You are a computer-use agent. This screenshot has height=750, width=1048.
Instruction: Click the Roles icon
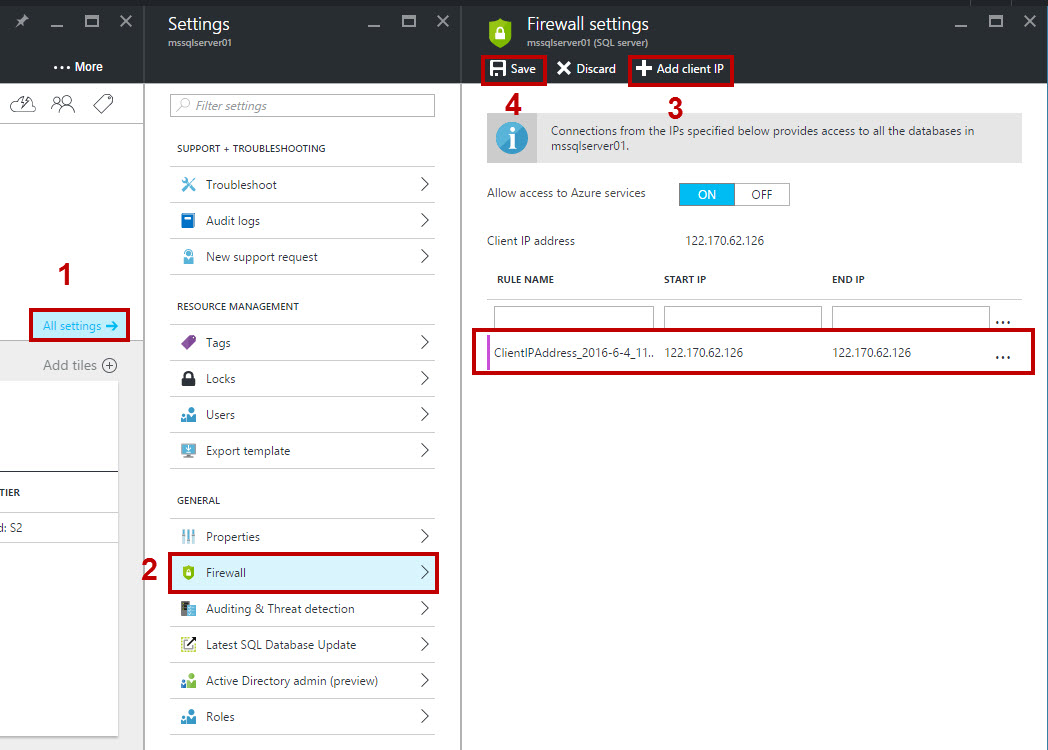tap(188, 717)
